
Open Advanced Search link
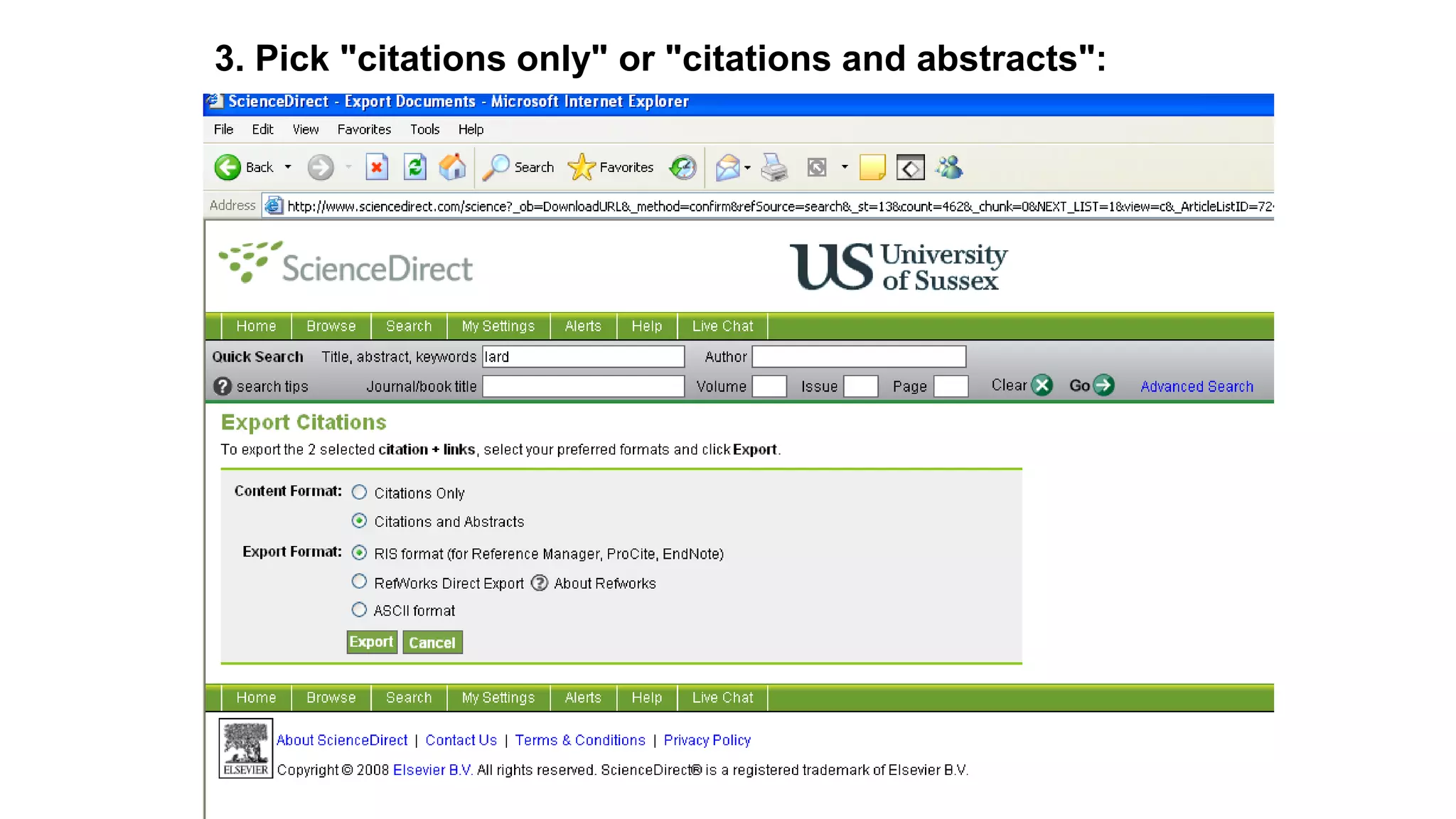pos(1197,386)
